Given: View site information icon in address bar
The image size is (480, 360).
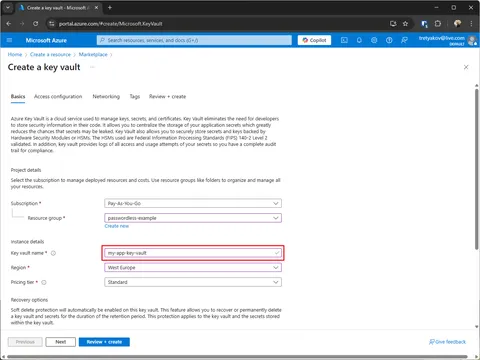Looking at the screenshot, I should (x=51, y=24).
